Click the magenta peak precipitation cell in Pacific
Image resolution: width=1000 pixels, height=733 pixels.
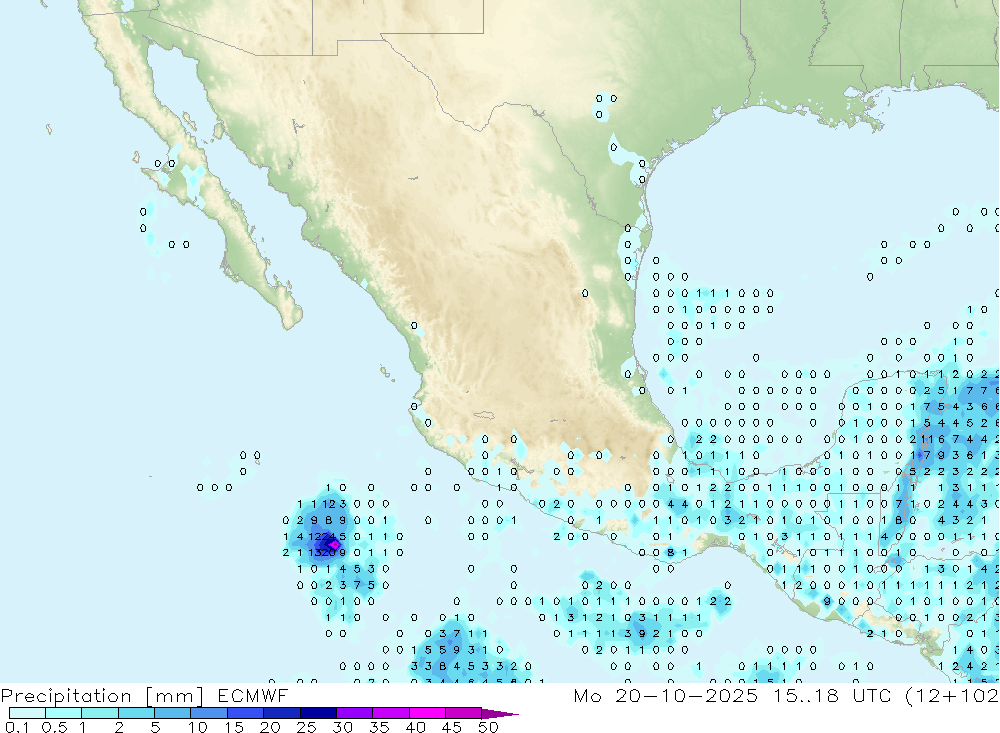[334, 544]
